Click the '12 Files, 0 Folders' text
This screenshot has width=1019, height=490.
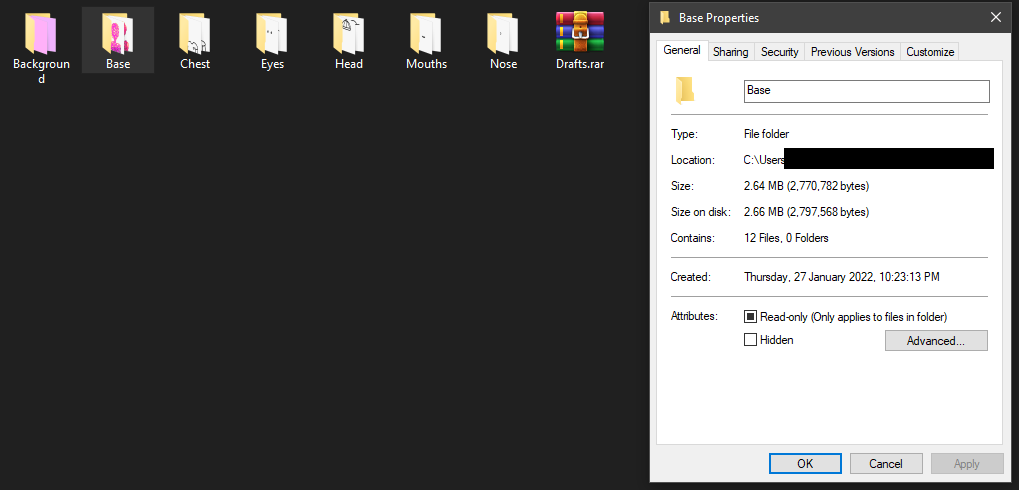point(786,238)
